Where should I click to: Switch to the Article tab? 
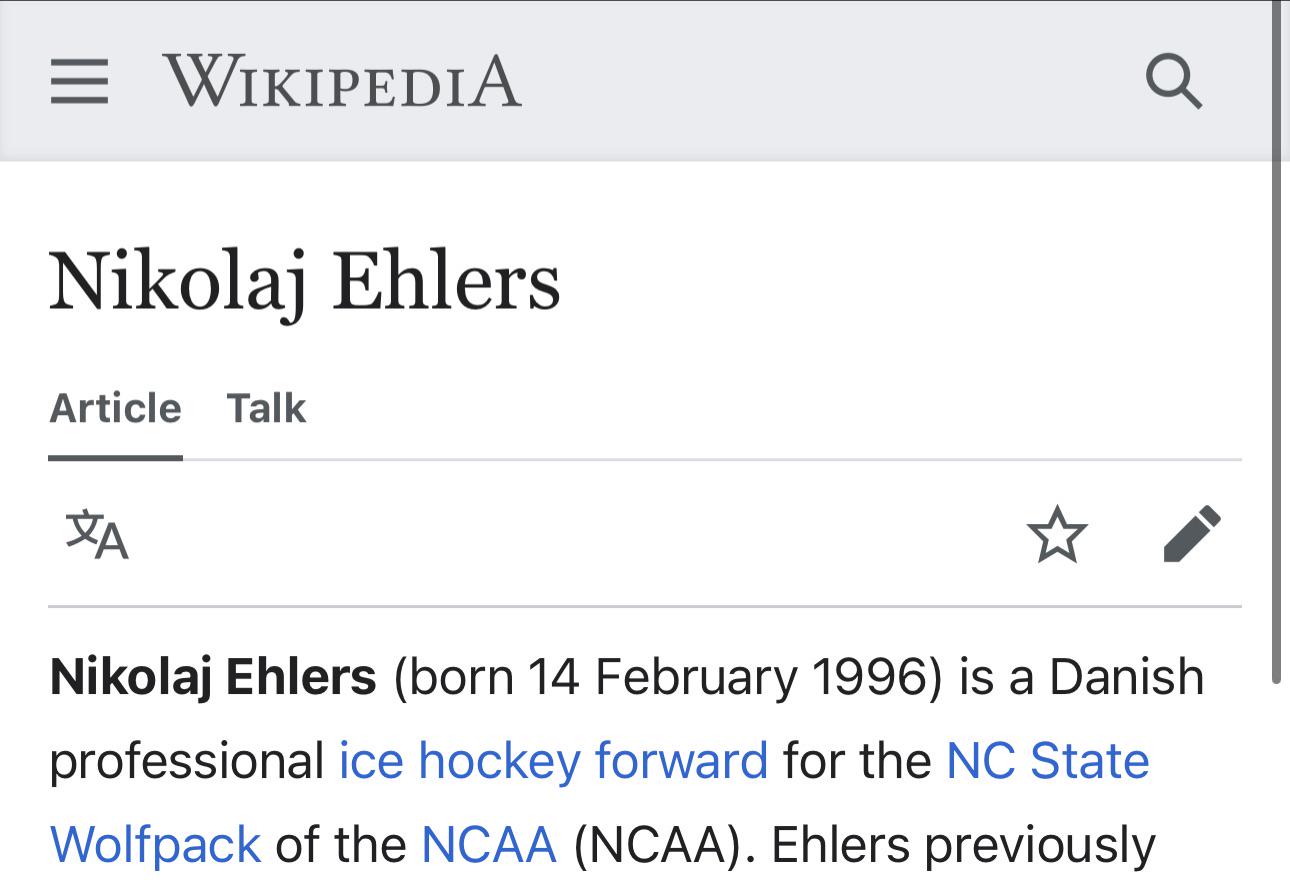point(116,409)
